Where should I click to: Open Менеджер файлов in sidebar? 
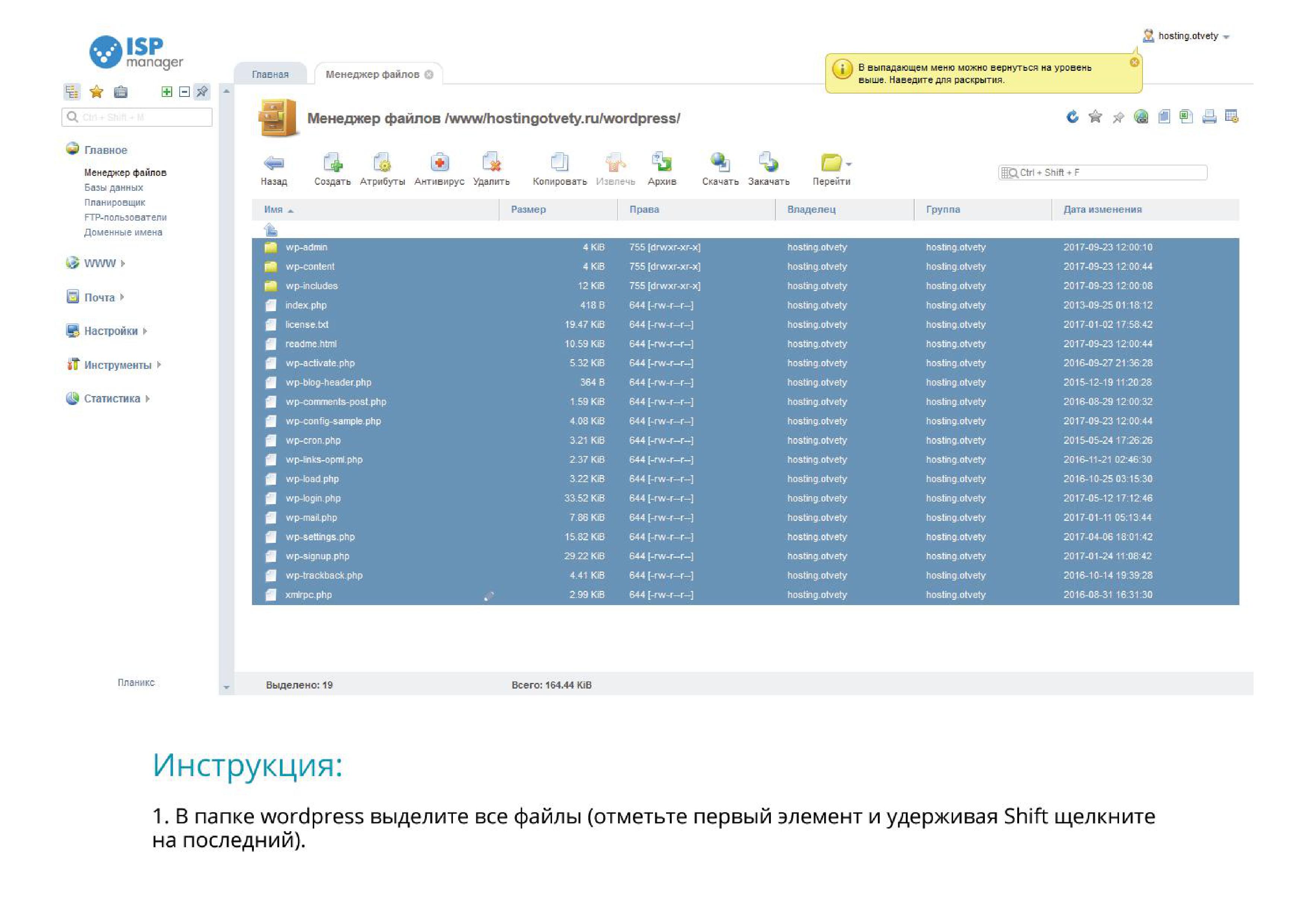click(x=125, y=173)
